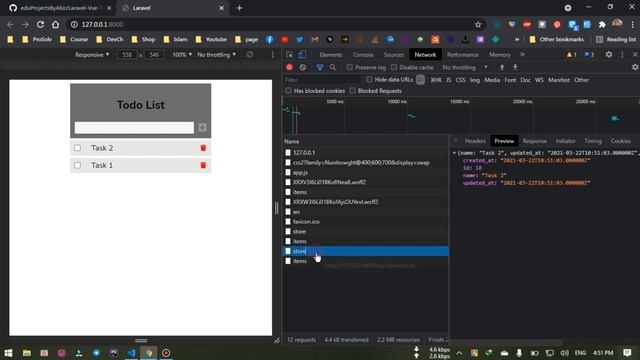Open the Extensions puzzle icon
Screen dimensions: 640x360
[602, 24]
